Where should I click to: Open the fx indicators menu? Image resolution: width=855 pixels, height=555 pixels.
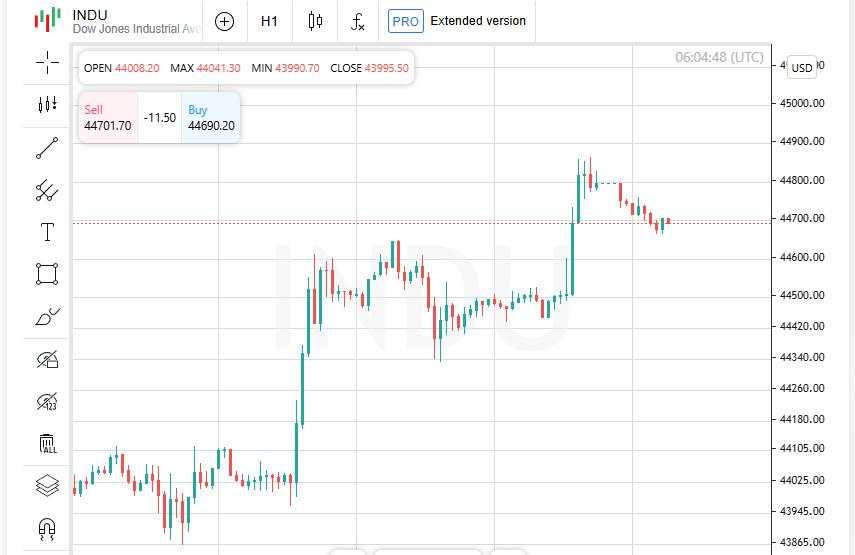(358, 21)
